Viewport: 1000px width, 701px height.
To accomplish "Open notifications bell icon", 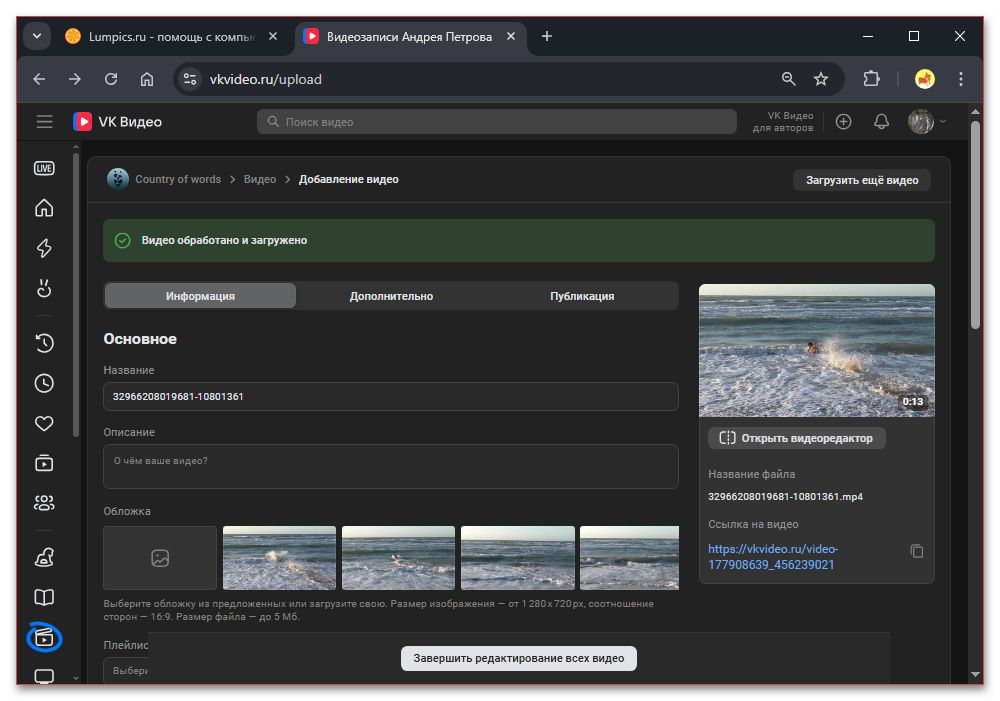I will click(x=881, y=122).
